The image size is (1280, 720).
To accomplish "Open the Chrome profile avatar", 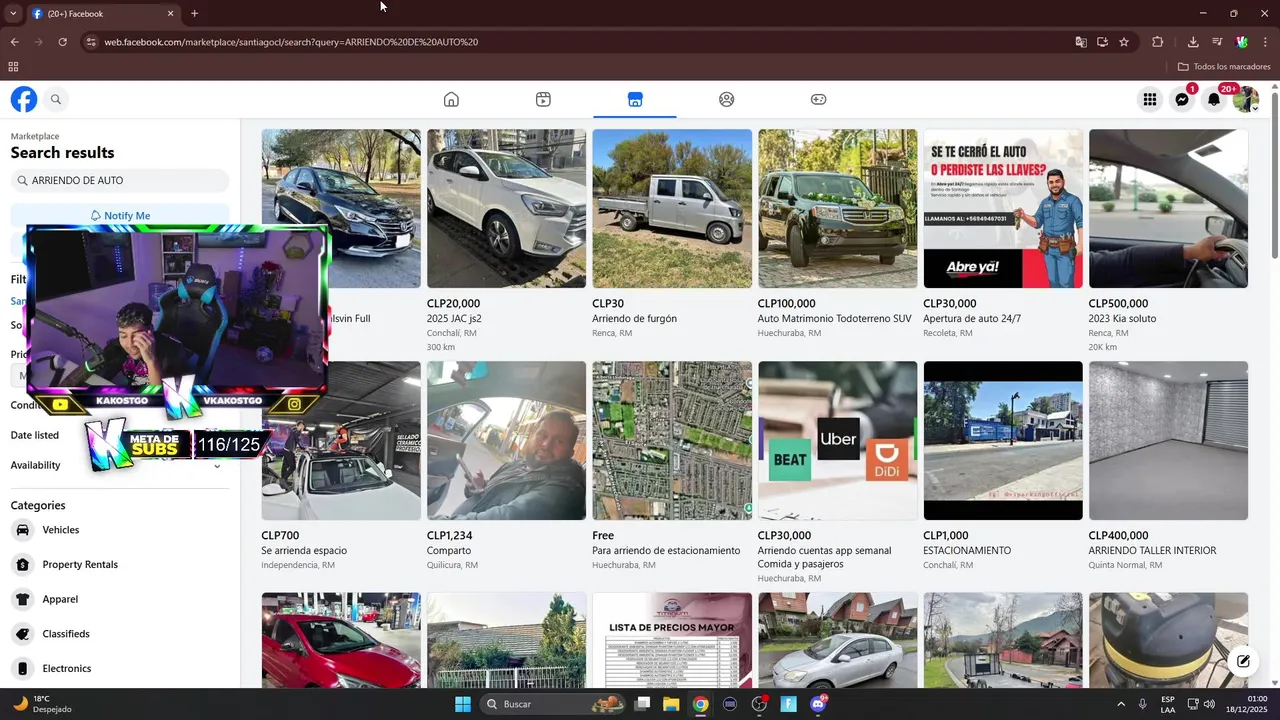I will coord(1241,42).
